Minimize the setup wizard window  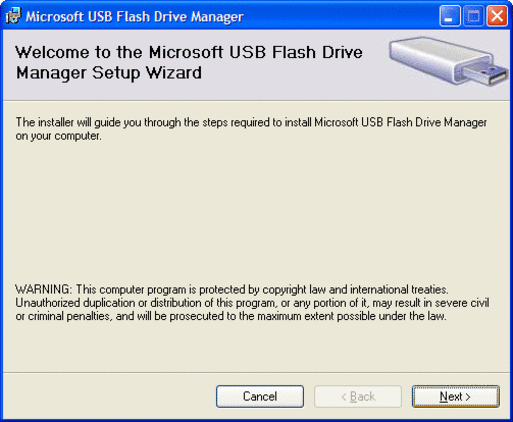pos(450,16)
